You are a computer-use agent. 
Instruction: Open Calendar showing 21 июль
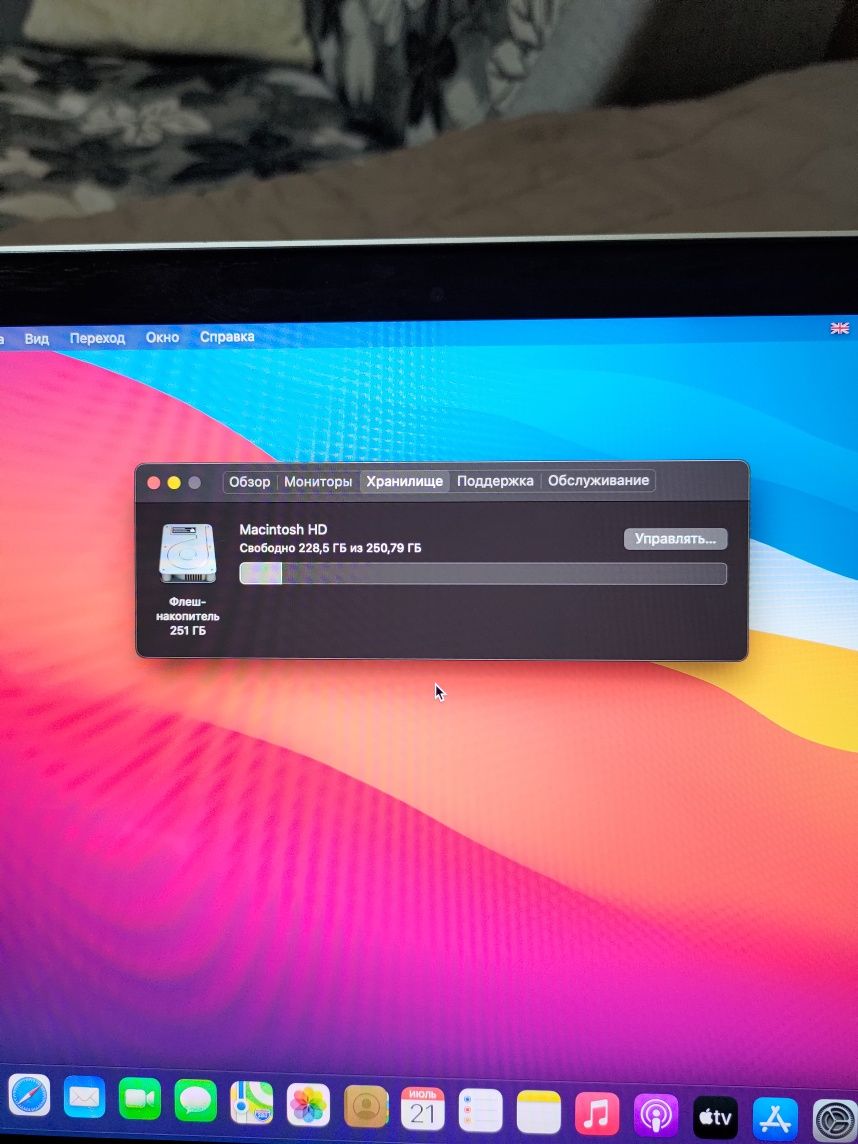(422, 1109)
